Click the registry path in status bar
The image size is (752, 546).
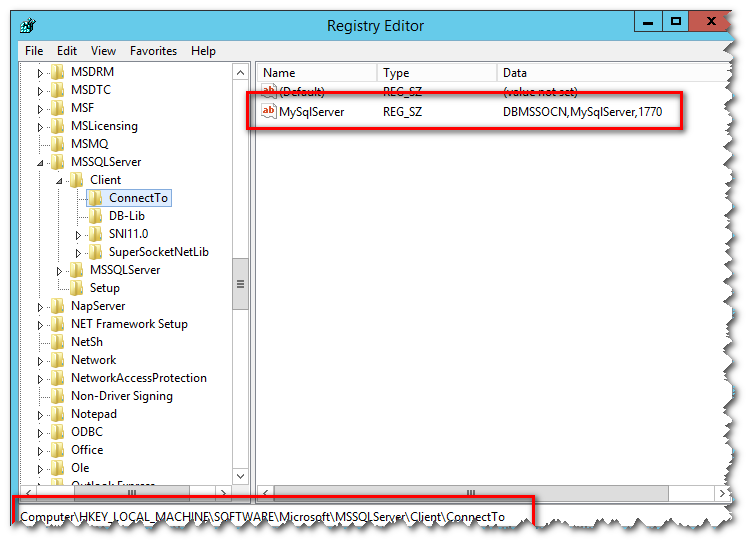[262, 517]
